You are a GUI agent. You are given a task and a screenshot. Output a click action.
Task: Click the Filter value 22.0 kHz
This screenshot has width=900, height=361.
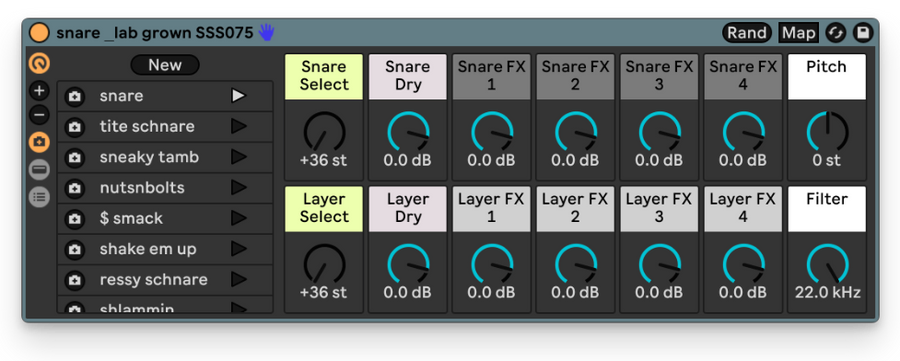(x=827, y=293)
